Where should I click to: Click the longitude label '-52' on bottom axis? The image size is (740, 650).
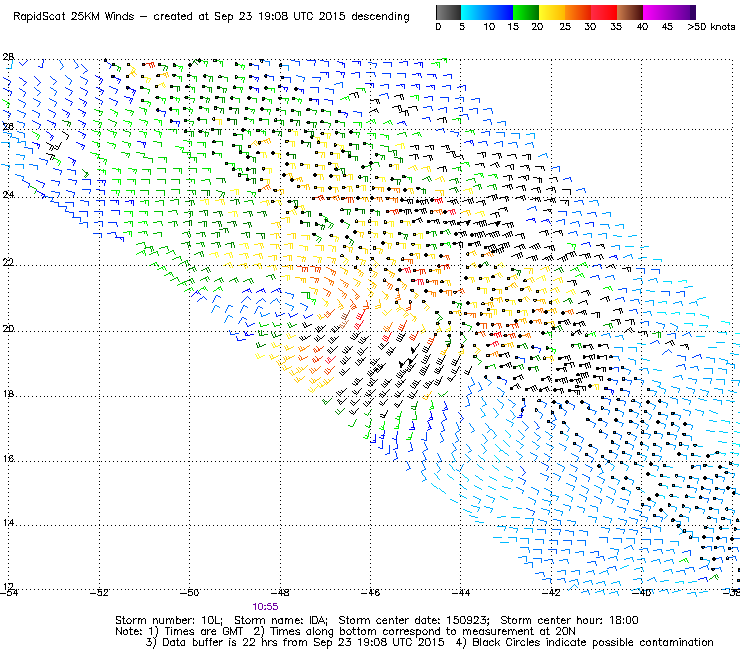point(100,593)
